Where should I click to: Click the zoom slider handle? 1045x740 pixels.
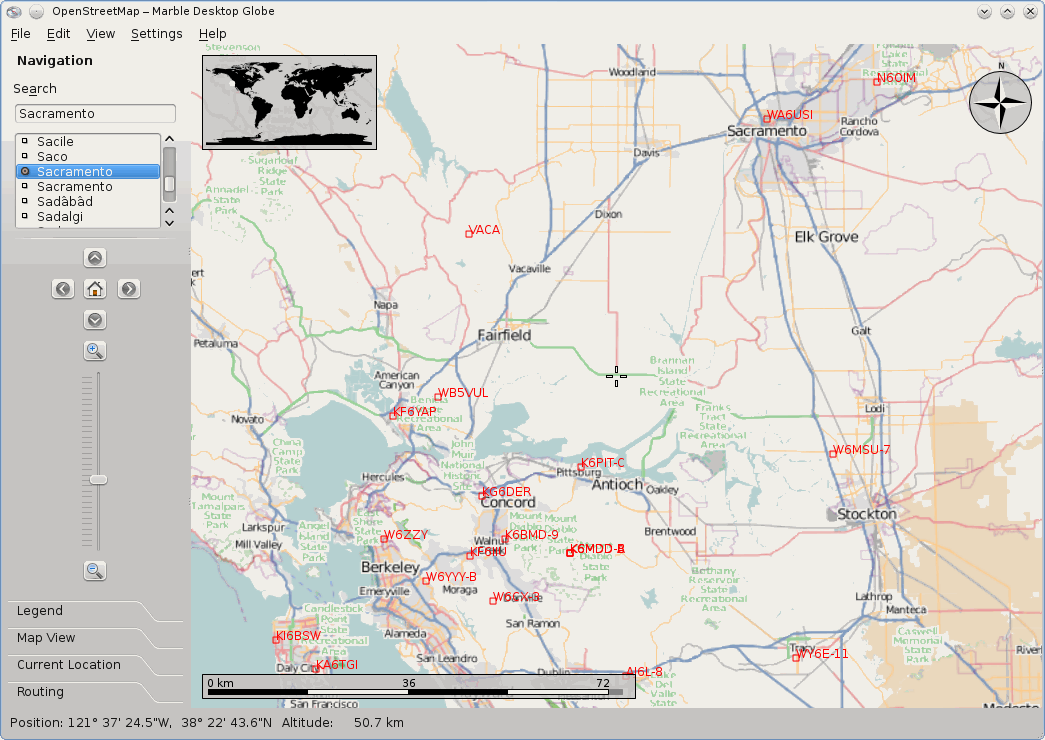coord(99,480)
